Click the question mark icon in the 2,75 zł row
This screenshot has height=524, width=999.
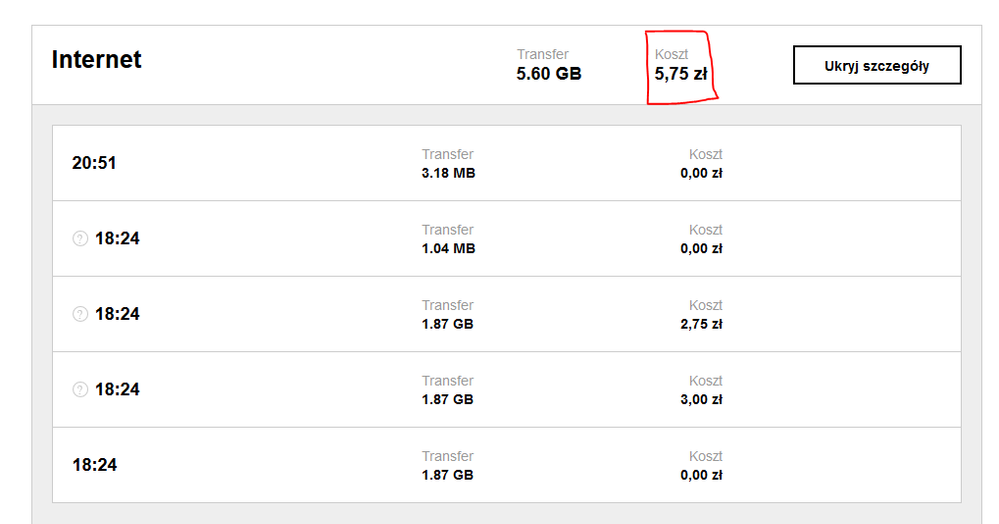80,314
